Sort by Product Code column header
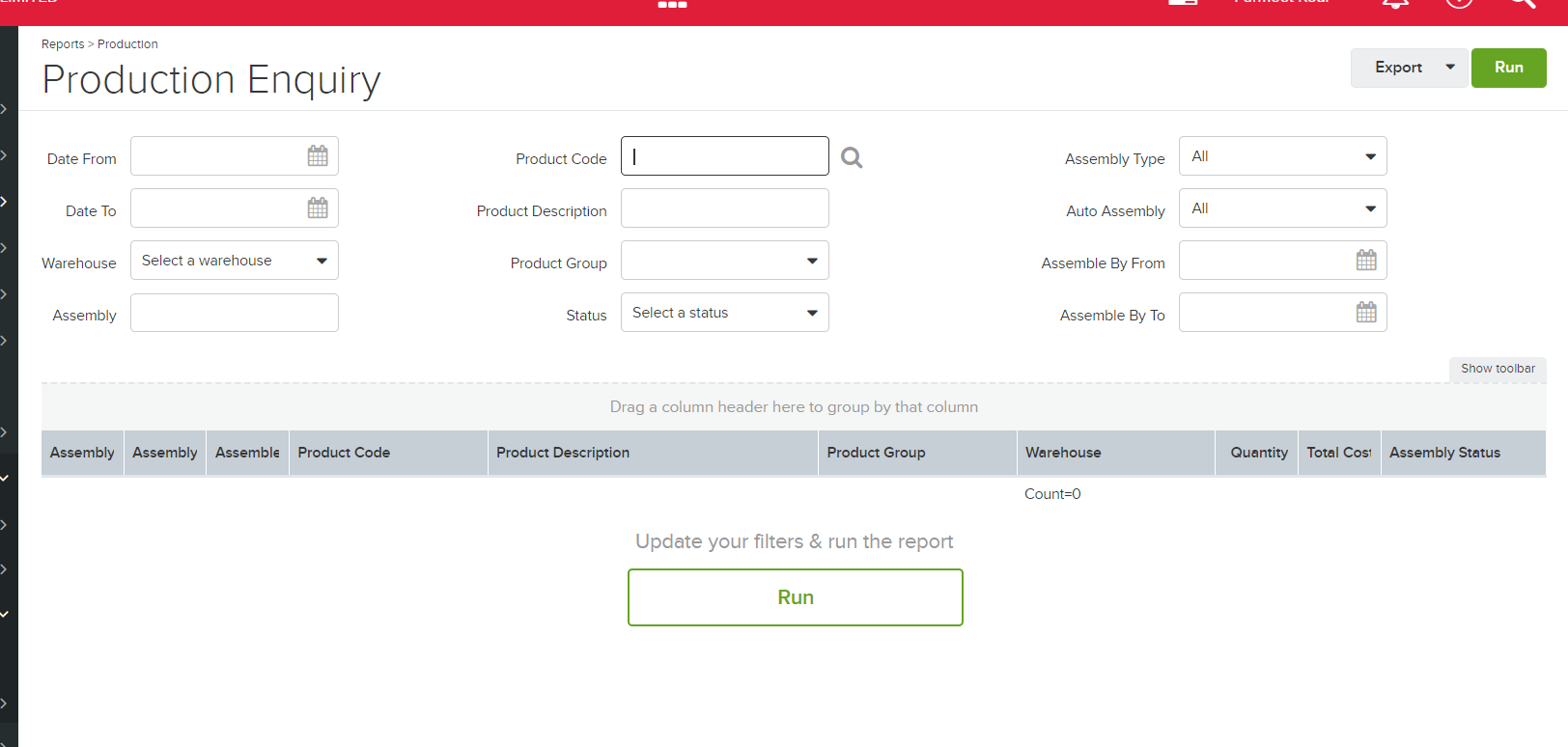Screen dimensions: 1568x747 pos(388,453)
